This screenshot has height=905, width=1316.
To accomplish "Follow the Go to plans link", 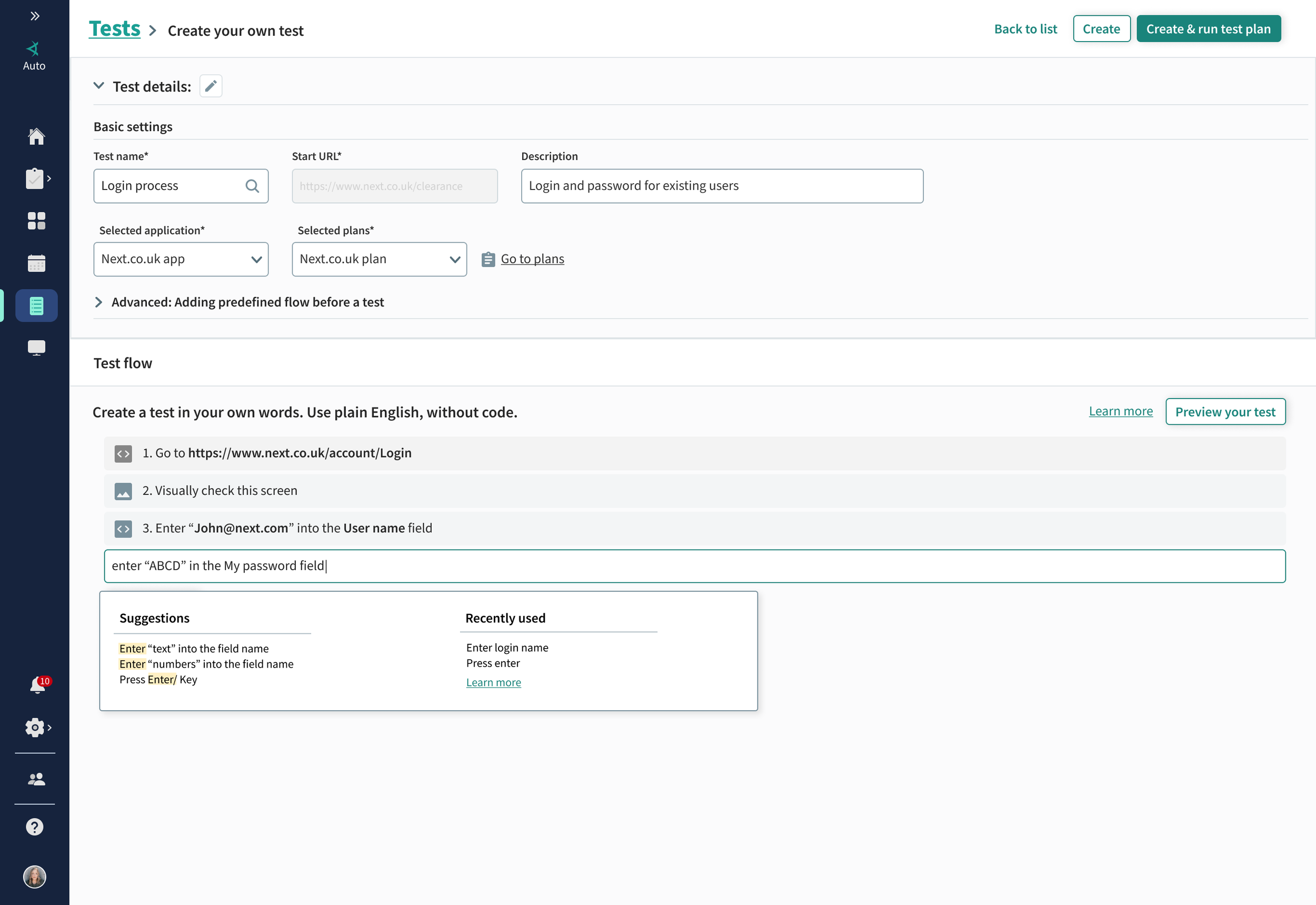I will click(x=532, y=259).
